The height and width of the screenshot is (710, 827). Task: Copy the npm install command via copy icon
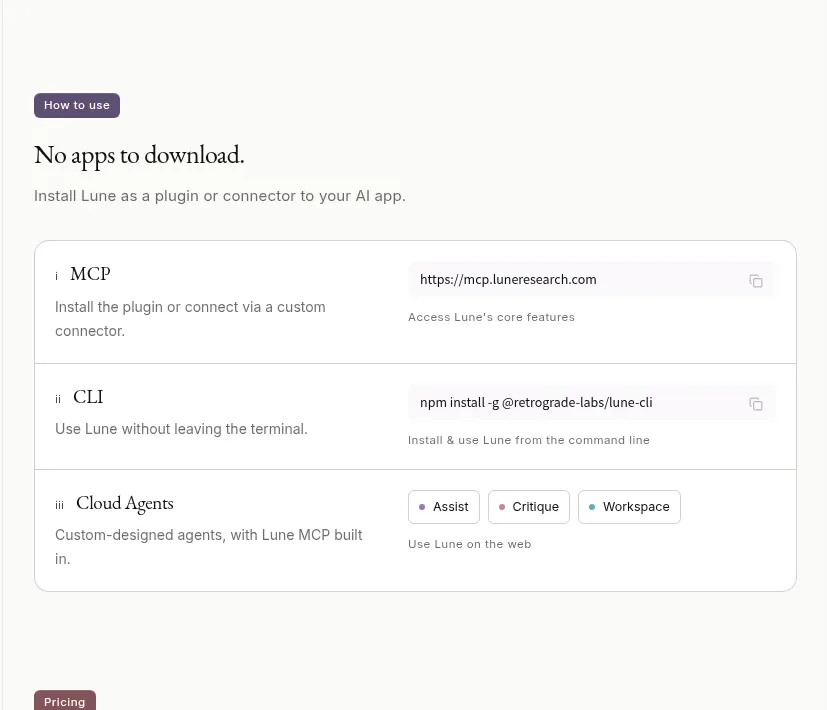pyautogui.click(x=756, y=404)
